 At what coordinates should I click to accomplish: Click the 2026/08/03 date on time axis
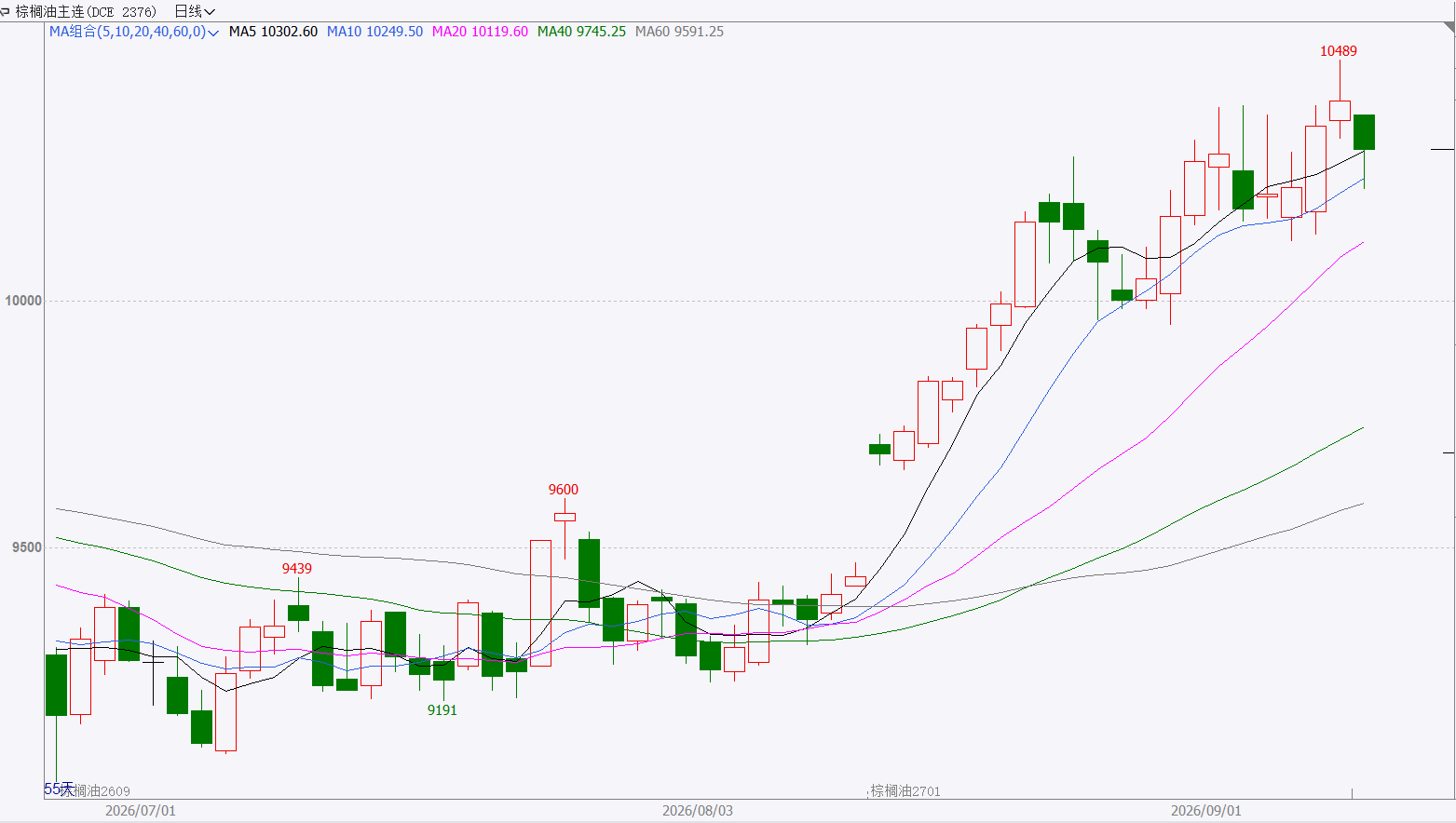[x=698, y=811]
